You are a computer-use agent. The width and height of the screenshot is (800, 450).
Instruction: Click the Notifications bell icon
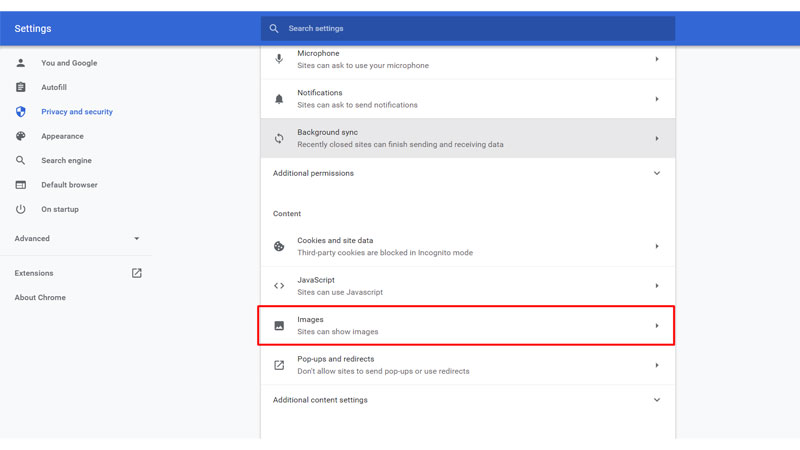click(279, 99)
